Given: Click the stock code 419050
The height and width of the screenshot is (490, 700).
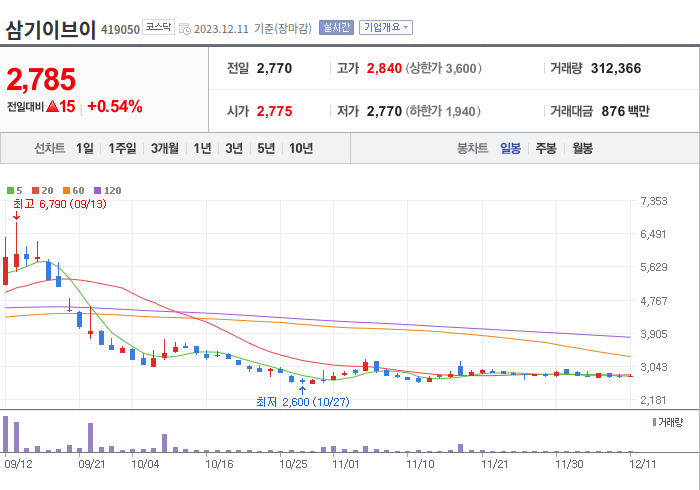Looking at the screenshot, I should pos(121,29).
